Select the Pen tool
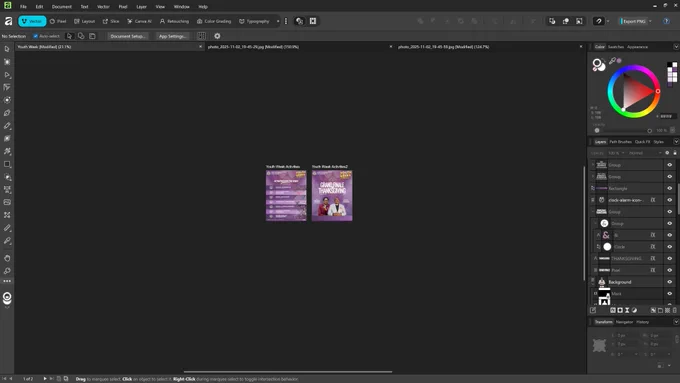680x383 pixels. (7, 113)
